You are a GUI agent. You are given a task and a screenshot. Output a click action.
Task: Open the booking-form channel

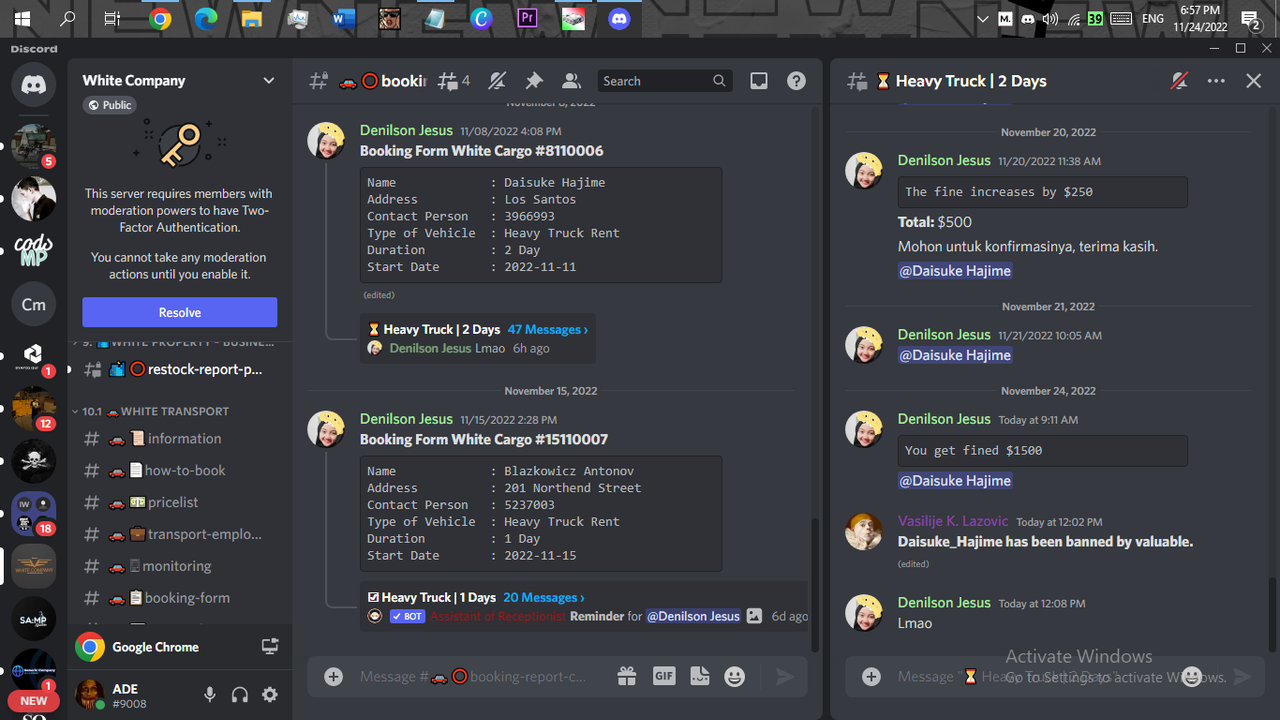coord(180,598)
